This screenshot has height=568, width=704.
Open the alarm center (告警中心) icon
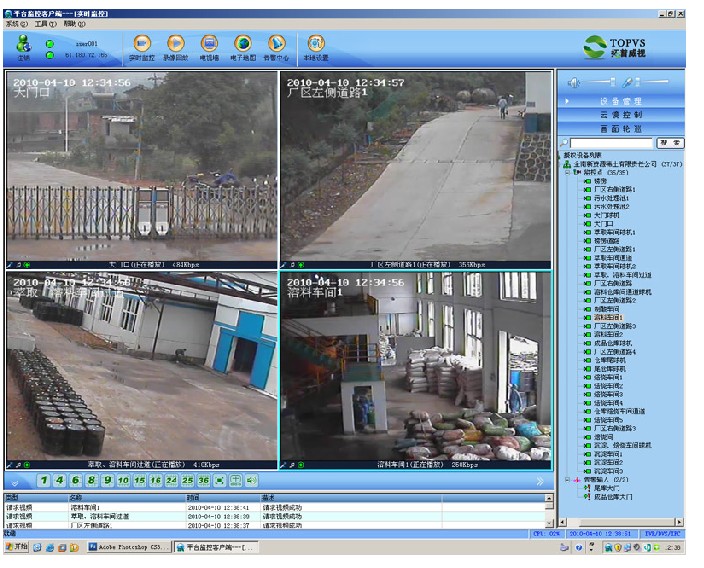coord(277,45)
